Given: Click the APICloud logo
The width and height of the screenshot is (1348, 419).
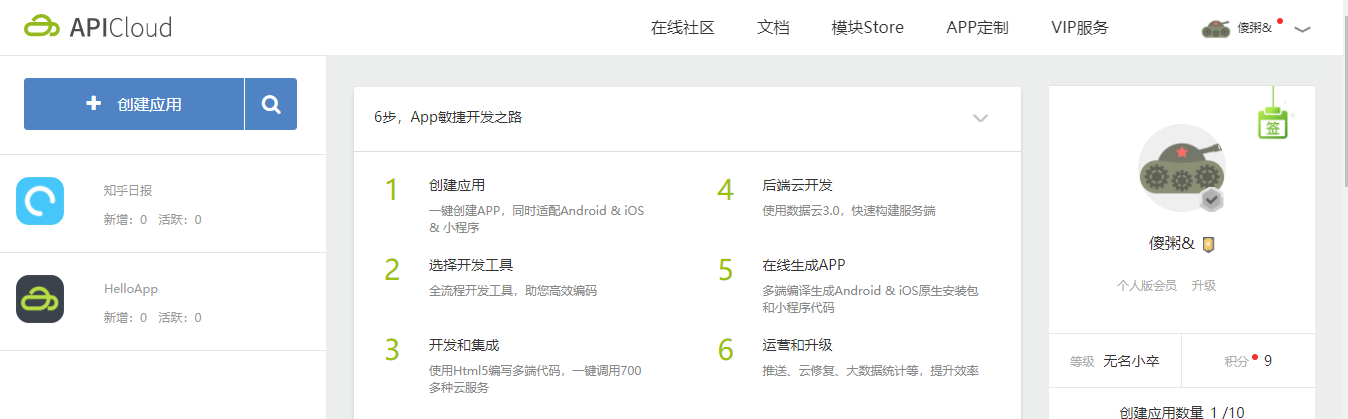Looking at the screenshot, I should coord(98,27).
